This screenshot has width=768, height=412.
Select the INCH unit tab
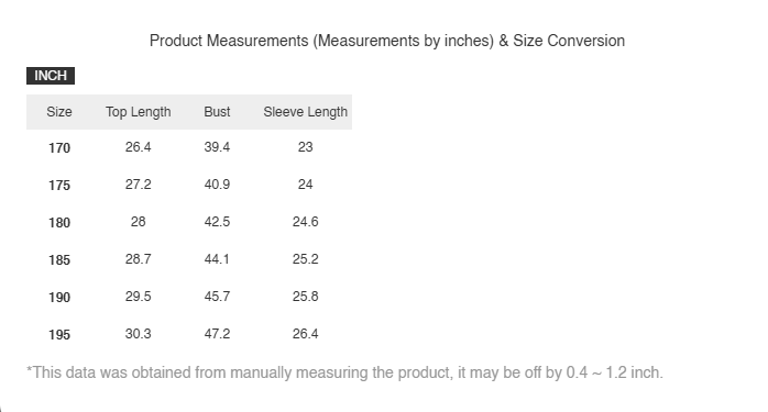(x=50, y=76)
